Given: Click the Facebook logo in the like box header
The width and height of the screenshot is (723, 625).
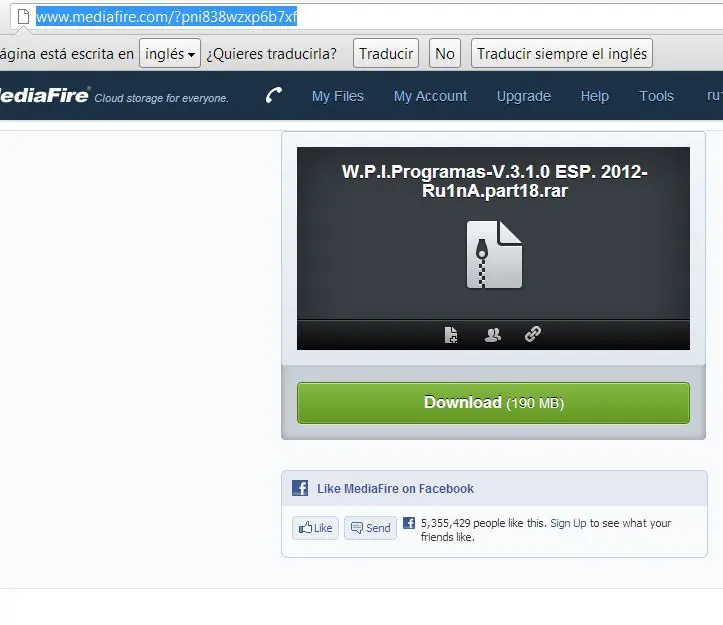Looking at the screenshot, I should coord(300,488).
